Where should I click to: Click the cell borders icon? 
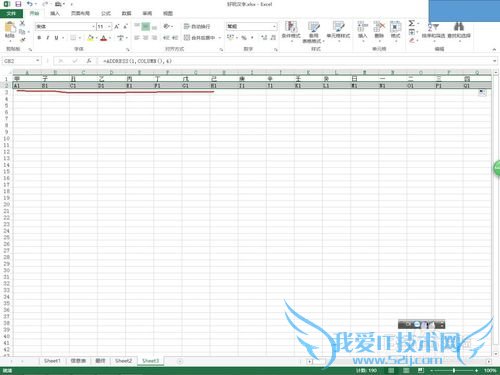73,38
